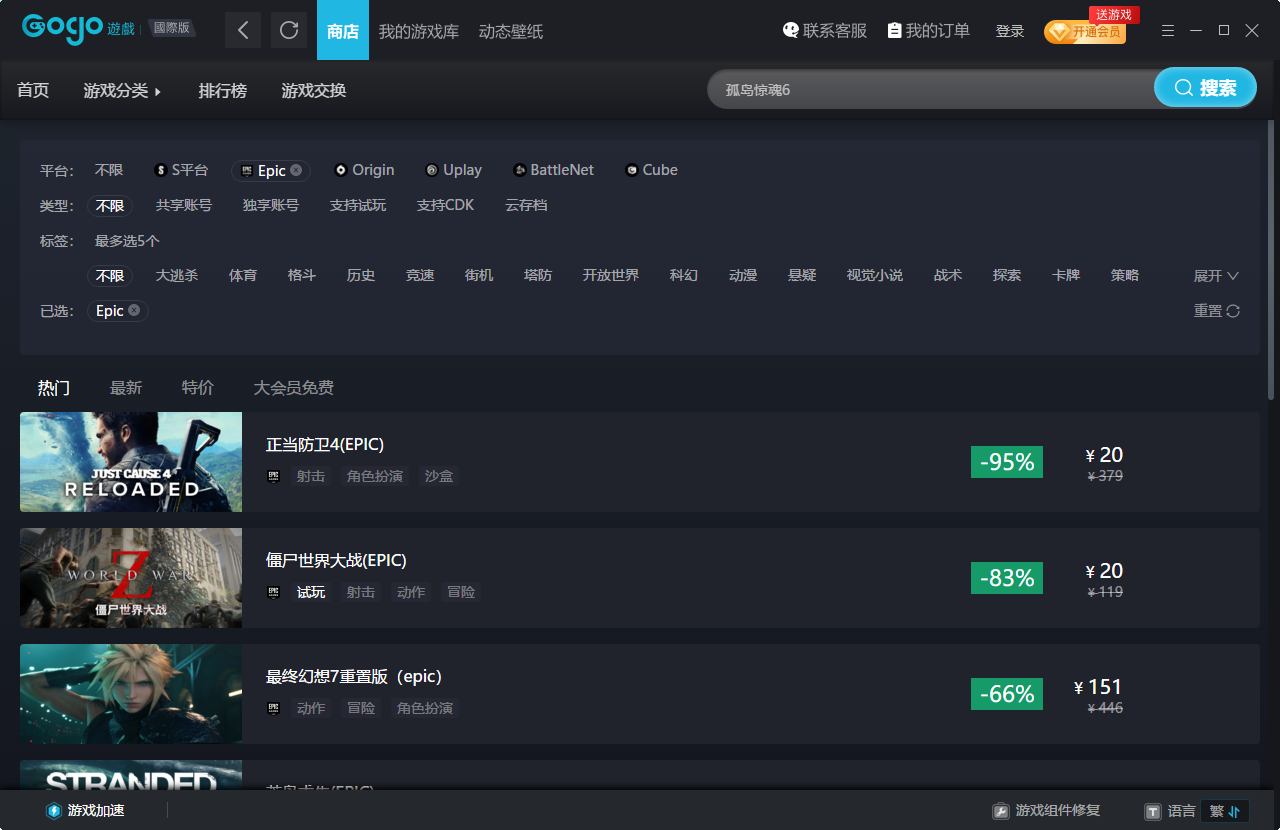Open the 游戏分类 dropdown menu
The height and width of the screenshot is (830, 1280).
(123, 91)
